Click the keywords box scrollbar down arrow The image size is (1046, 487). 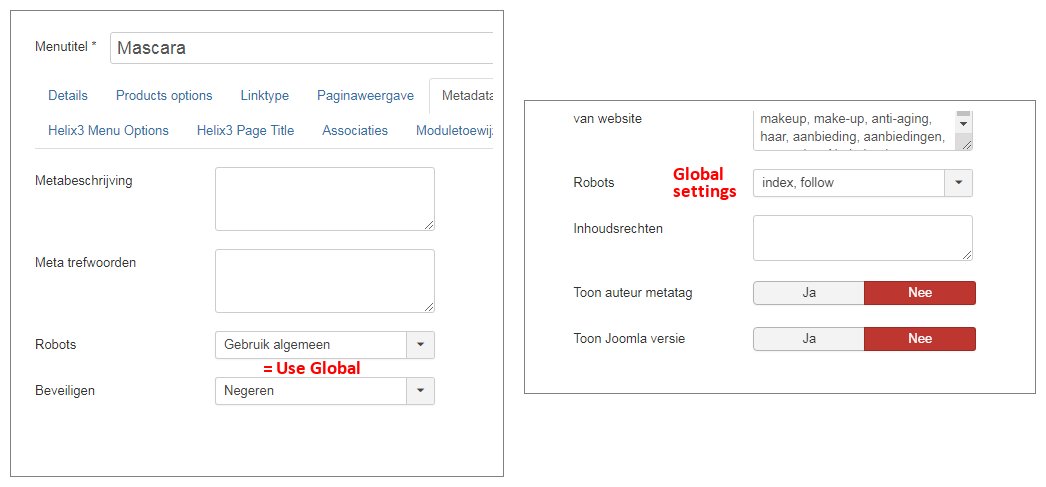pos(963,124)
